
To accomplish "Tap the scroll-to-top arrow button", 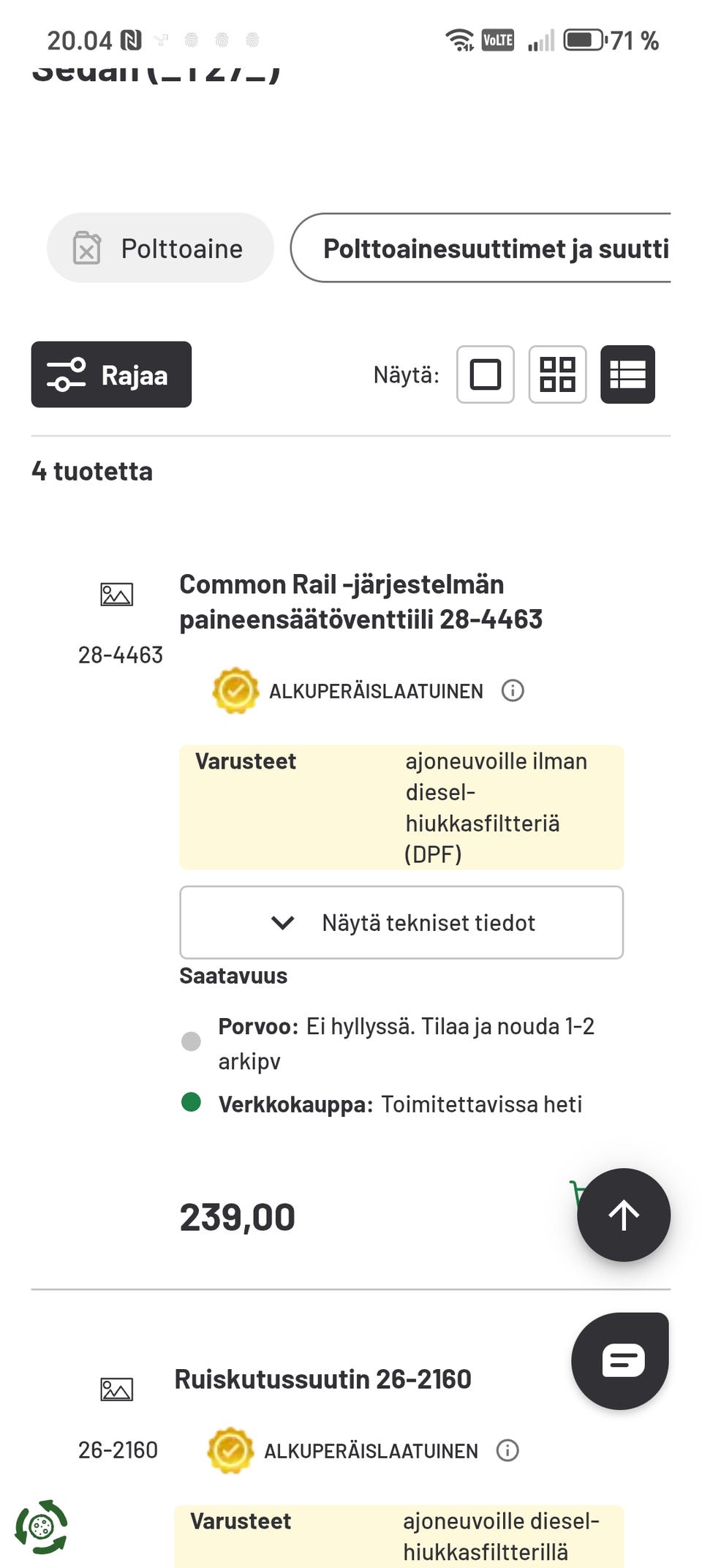I will pyautogui.click(x=623, y=1215).
